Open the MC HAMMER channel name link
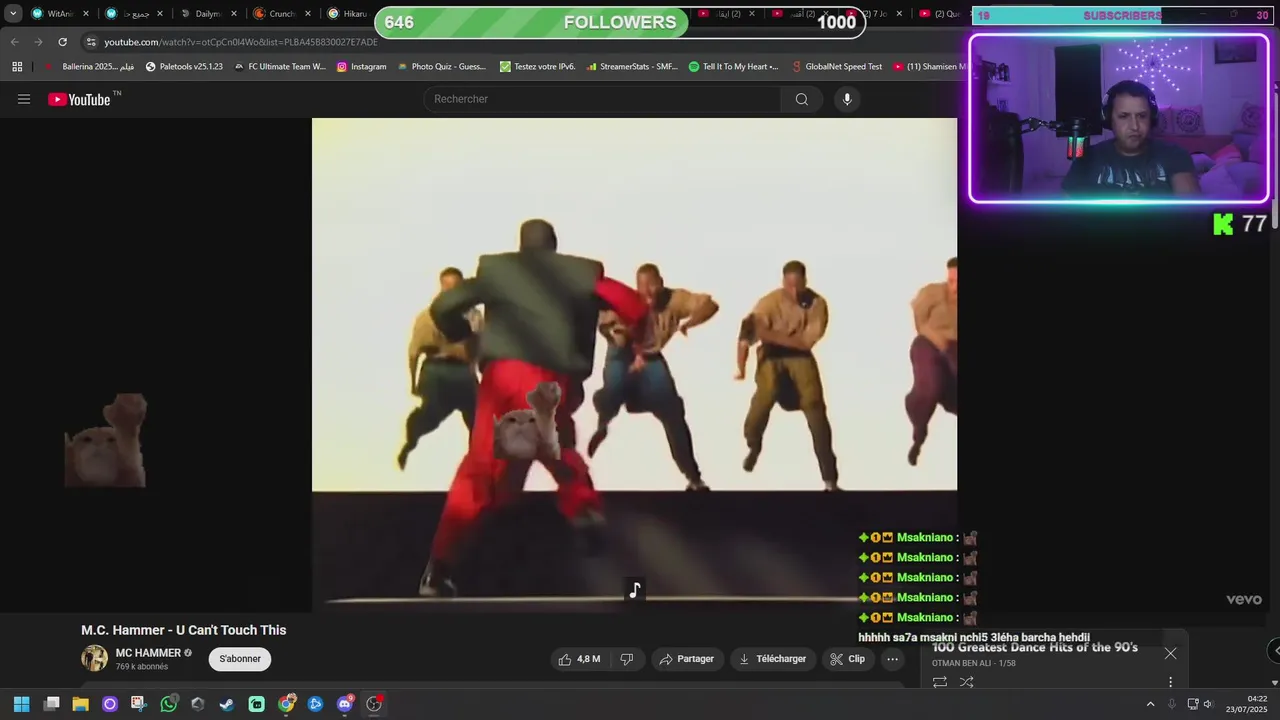The image size is (1280, 720). [x=148, y=653]
